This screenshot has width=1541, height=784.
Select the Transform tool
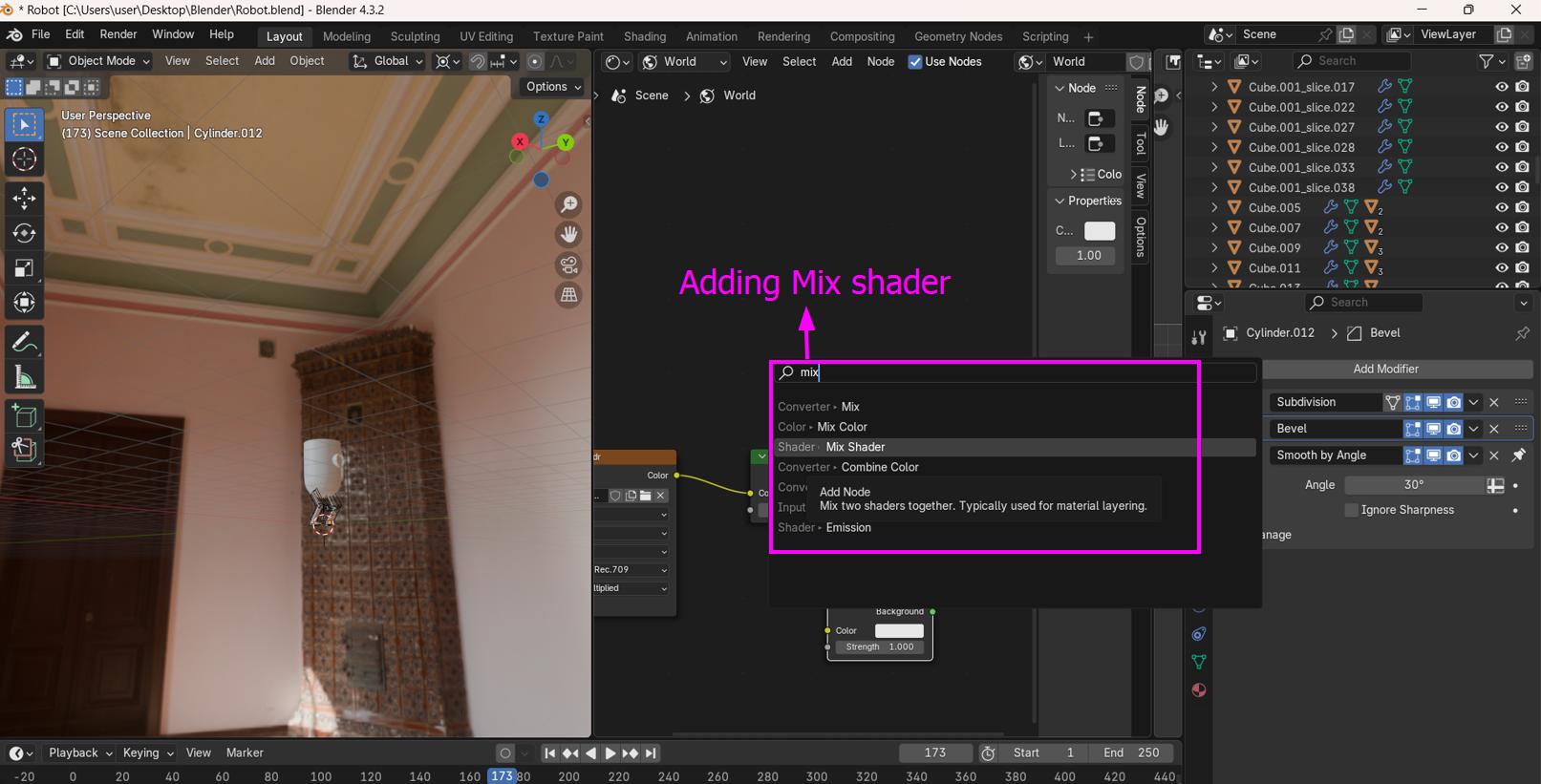pos(25,304)
